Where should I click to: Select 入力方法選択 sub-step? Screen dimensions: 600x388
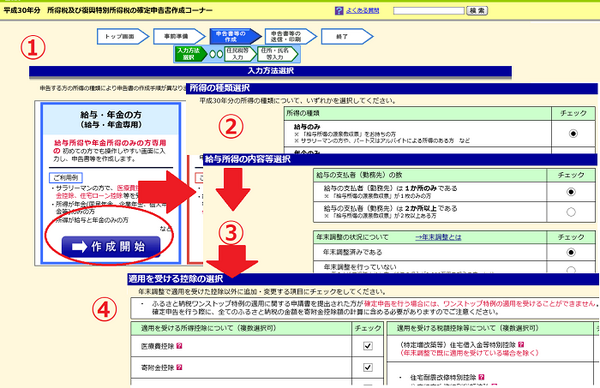191,54
